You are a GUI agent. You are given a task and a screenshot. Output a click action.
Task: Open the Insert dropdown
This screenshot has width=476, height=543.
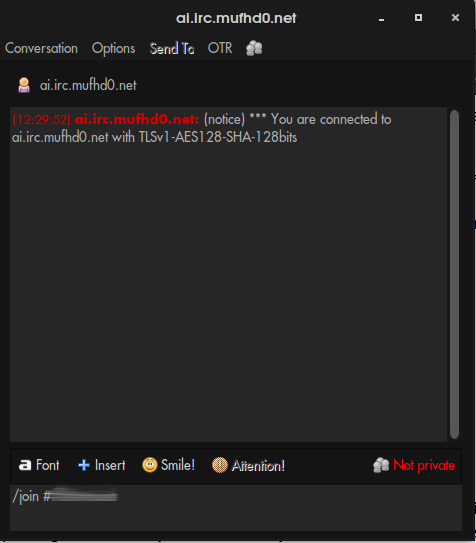101,465
